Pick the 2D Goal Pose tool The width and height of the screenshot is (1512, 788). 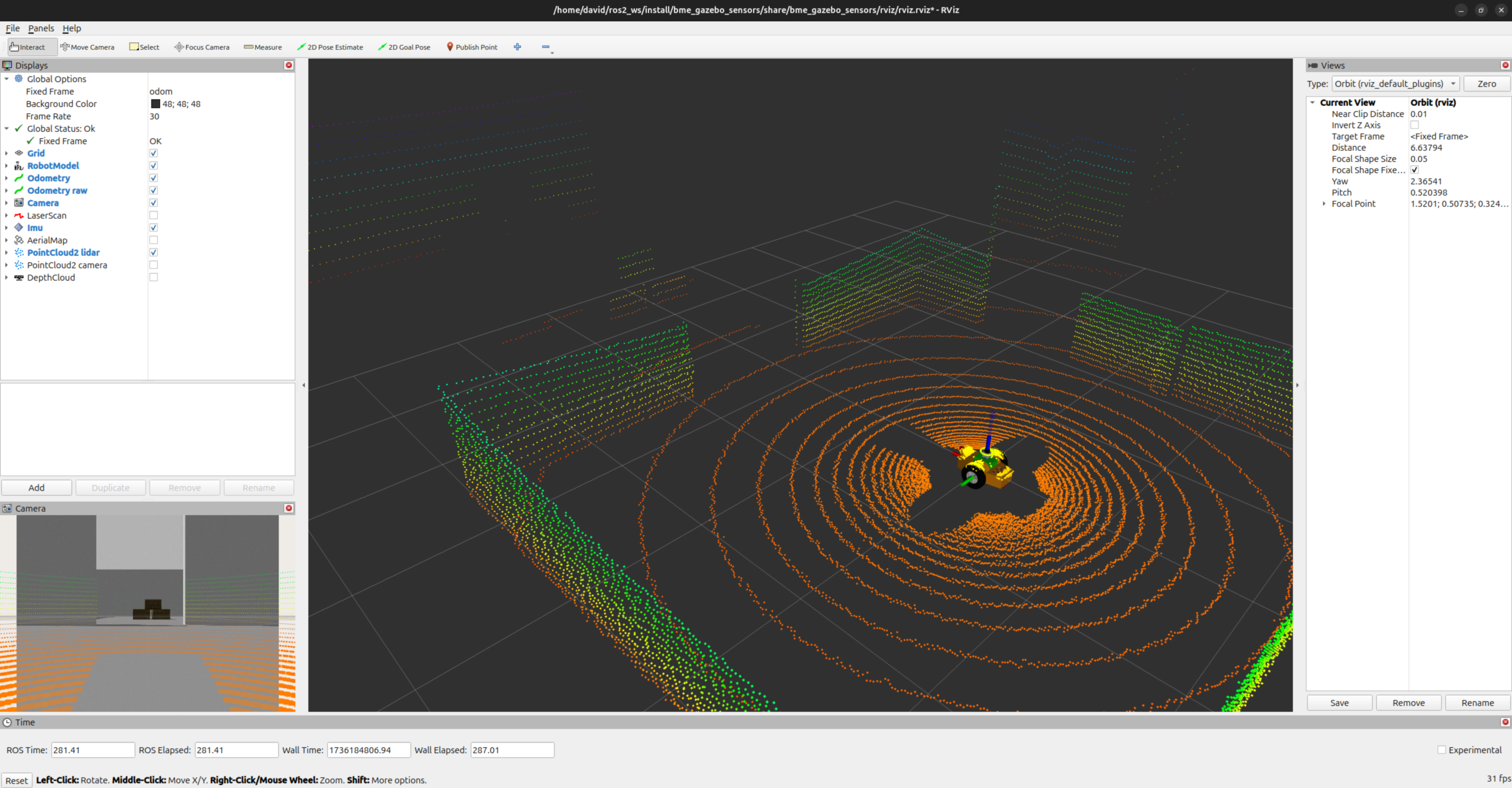click(x=405, y=47)
